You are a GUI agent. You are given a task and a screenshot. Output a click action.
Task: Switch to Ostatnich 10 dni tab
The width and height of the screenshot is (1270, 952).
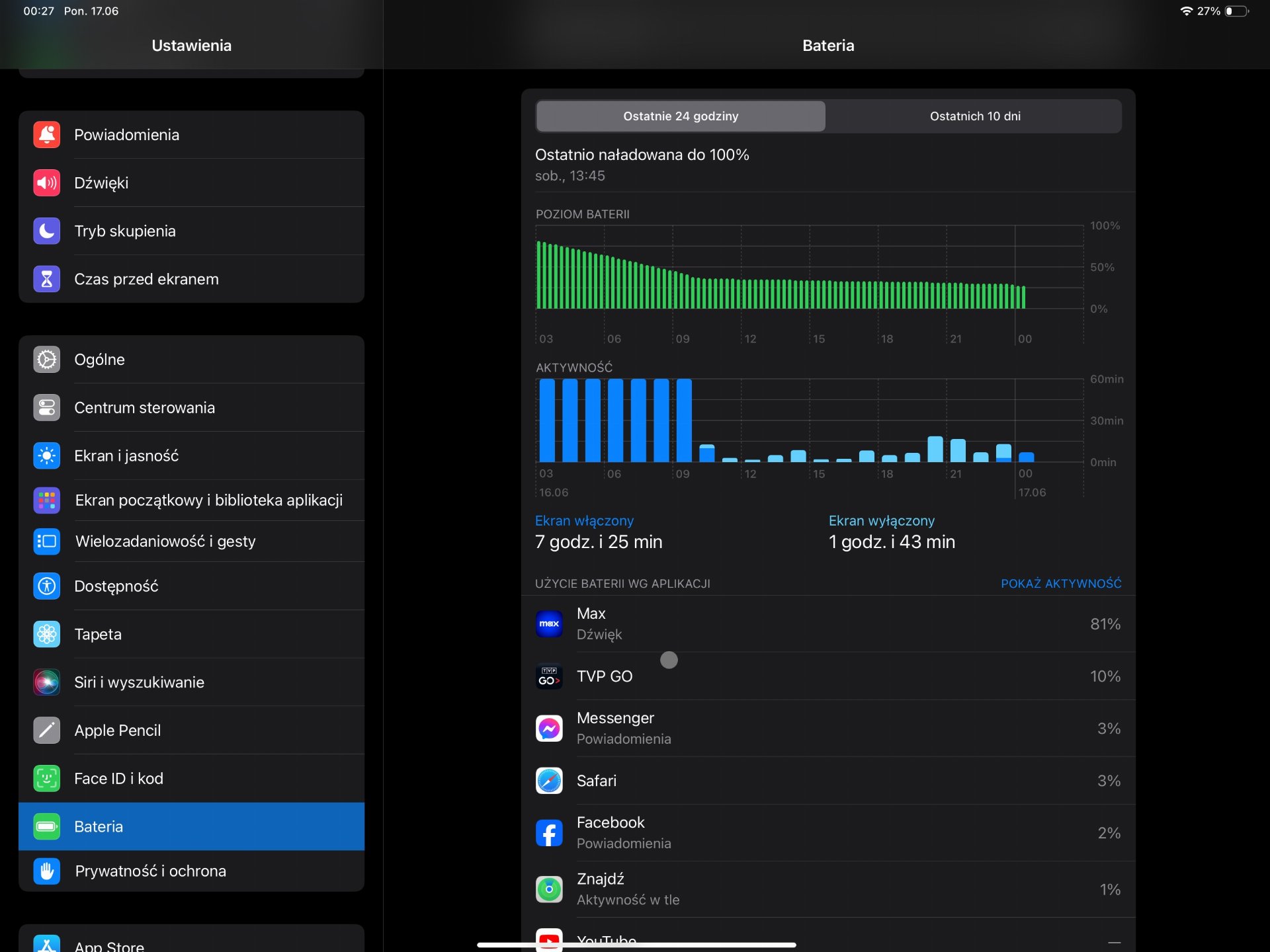(974, 116)
